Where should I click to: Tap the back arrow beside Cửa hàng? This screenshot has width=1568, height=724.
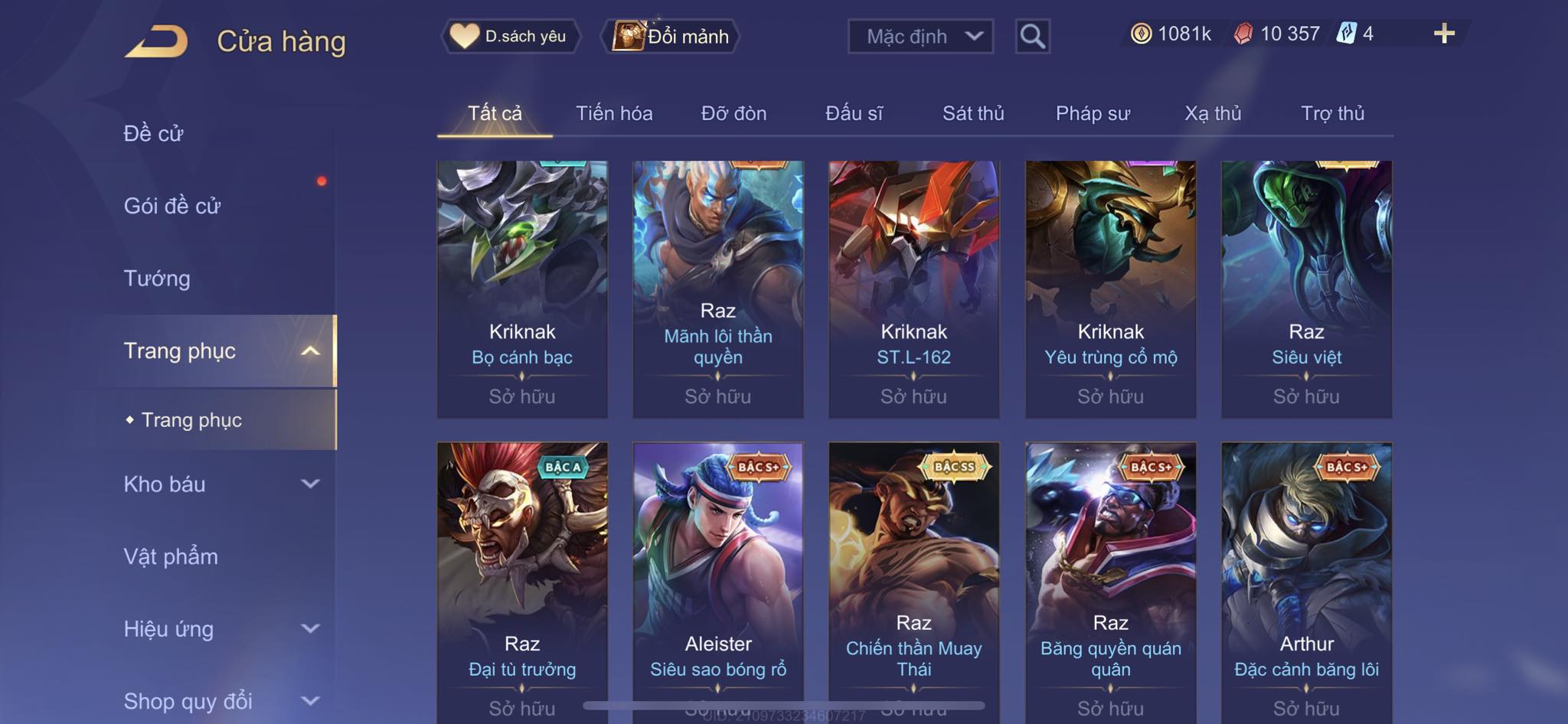[x=157, y=41]
